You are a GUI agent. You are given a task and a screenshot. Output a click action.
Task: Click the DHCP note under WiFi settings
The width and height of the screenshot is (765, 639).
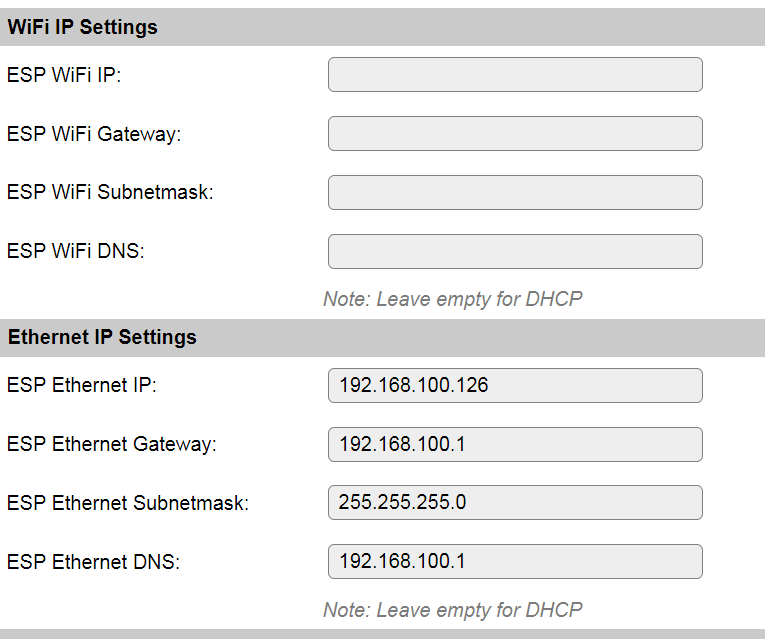pyautogui.click(x=452, y=299)
